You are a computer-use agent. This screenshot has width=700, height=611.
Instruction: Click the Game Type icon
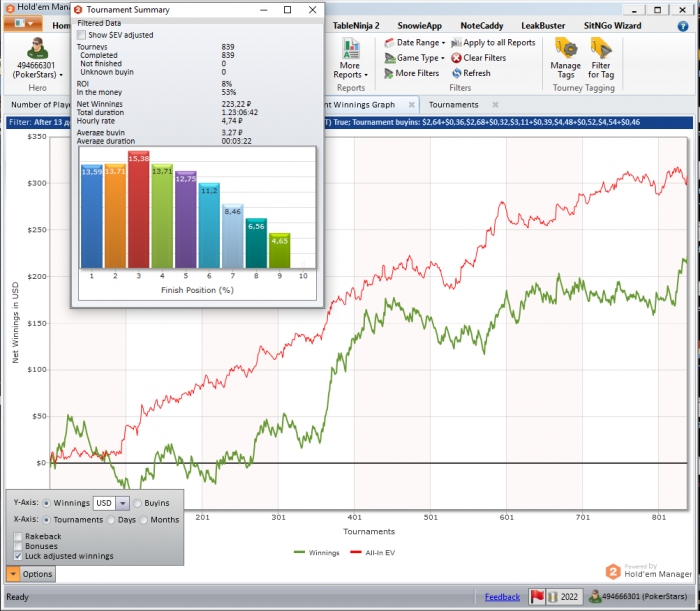(x=390, y=58)
